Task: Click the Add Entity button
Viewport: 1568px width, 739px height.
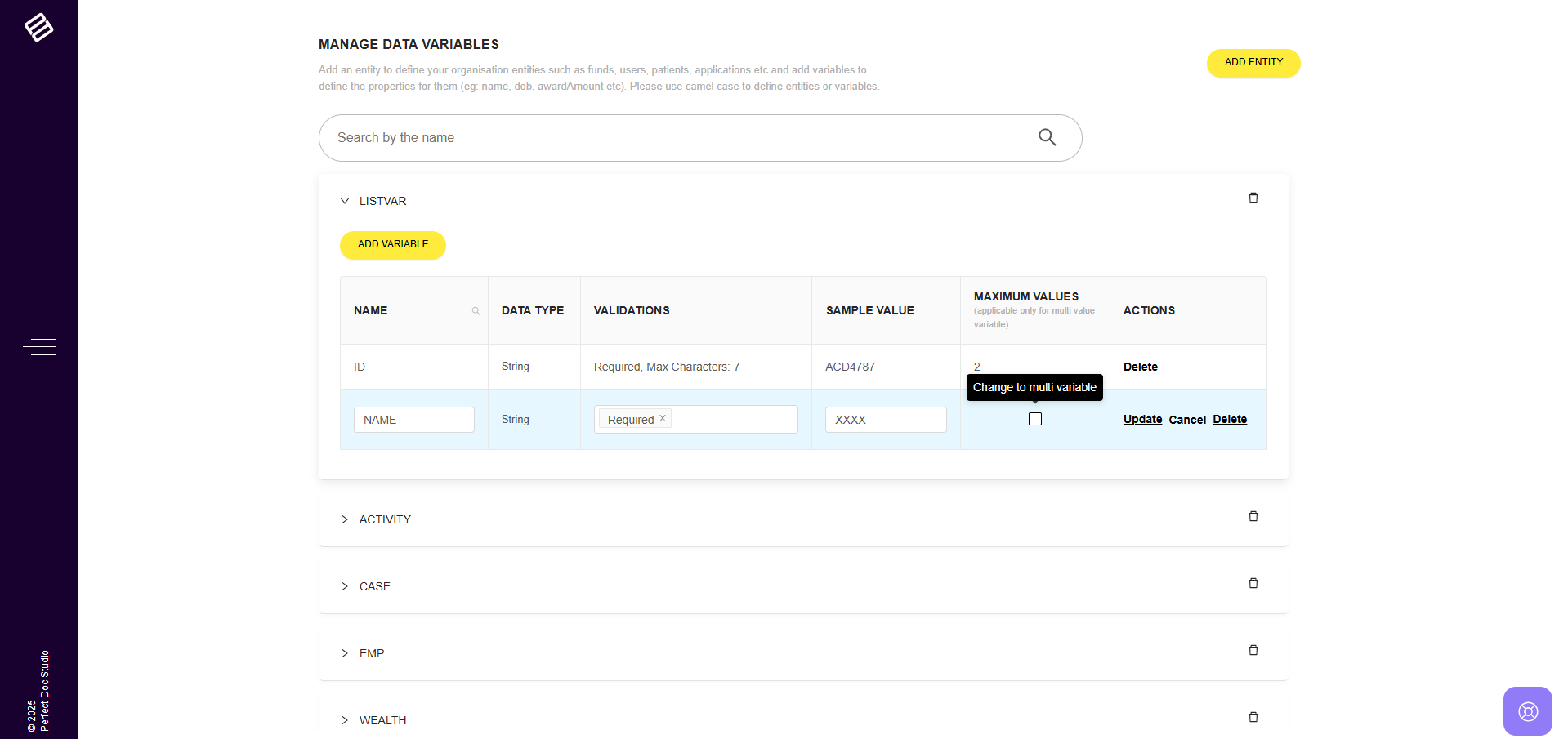Action: pyautogui.click(x=1253, y=63)
